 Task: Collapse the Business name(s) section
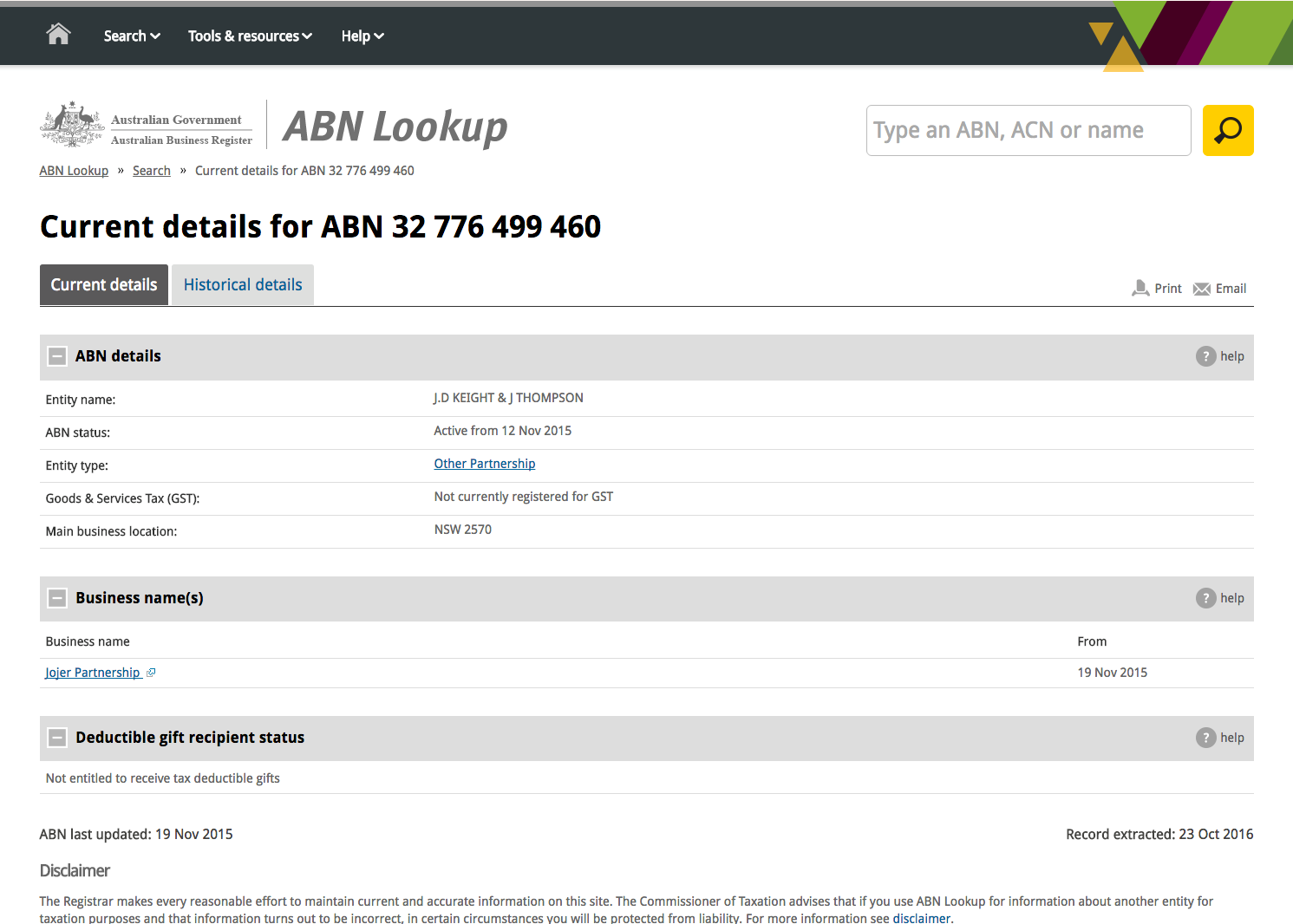(57, 598)
